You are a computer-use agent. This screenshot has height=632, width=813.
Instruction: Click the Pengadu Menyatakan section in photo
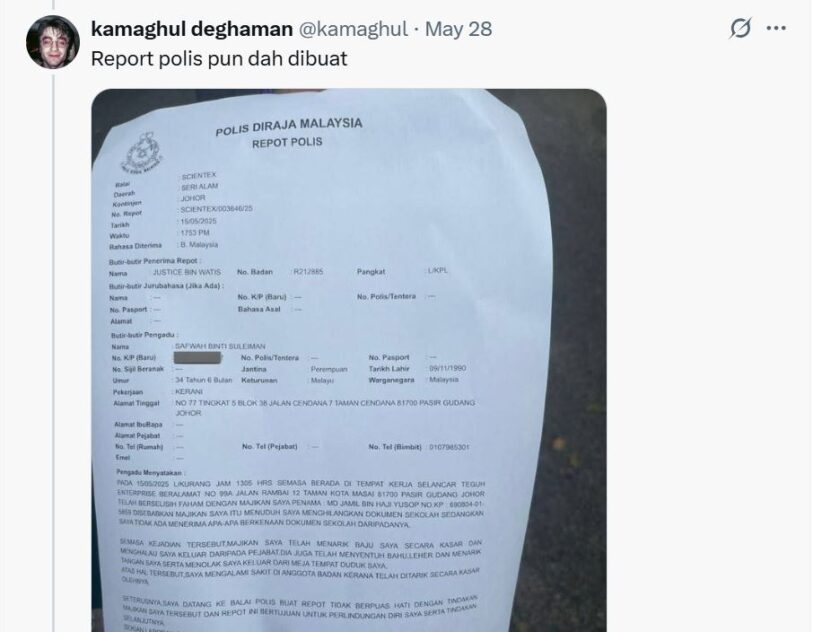150,472
